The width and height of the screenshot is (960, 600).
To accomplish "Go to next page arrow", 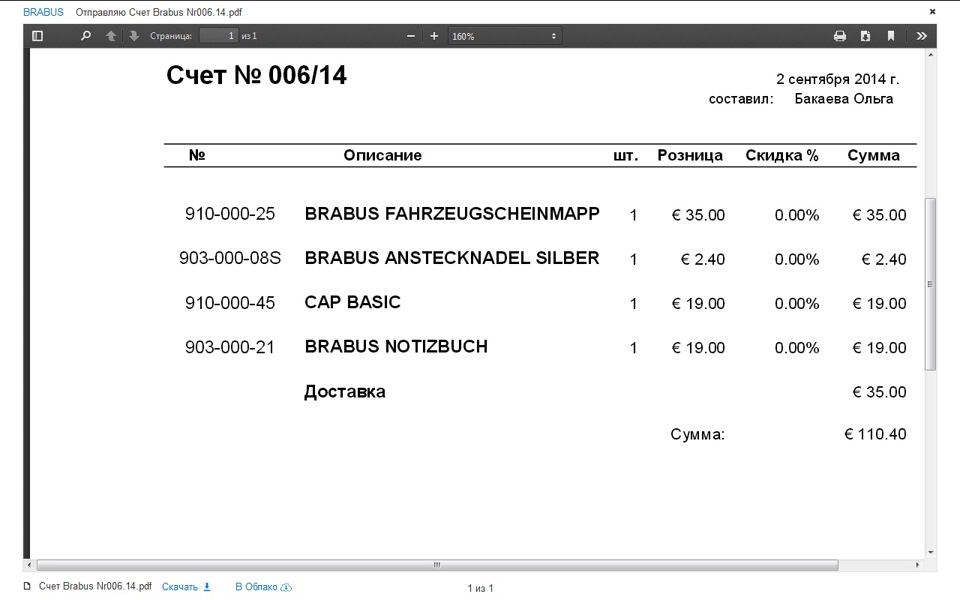I will point(134,36).
